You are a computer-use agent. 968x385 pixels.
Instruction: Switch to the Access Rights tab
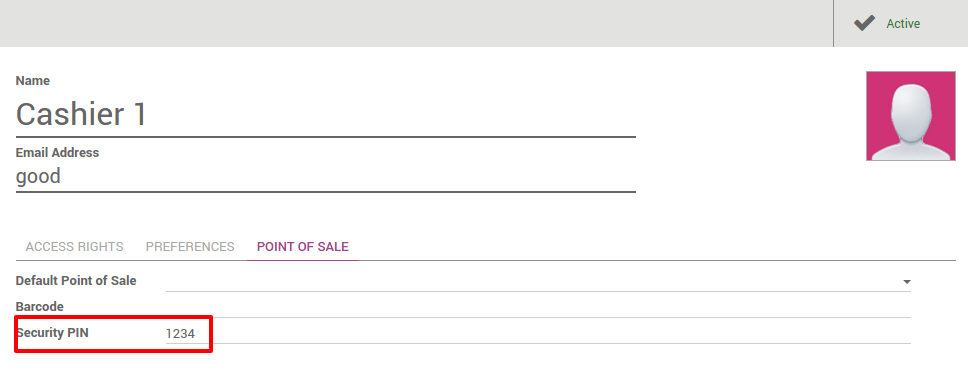coord(75,247)
